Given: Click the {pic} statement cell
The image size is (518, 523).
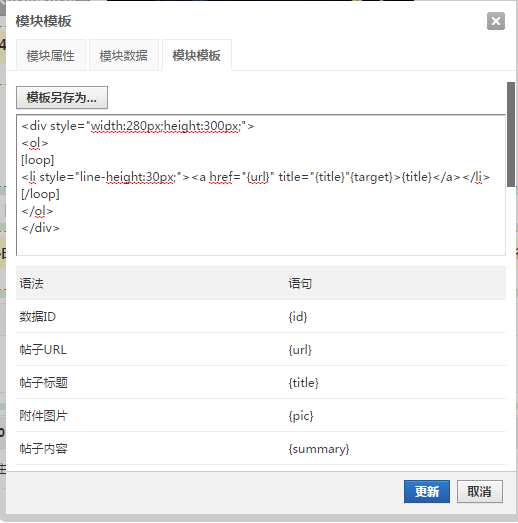Looking at the screenshot, I should (301, 416).
